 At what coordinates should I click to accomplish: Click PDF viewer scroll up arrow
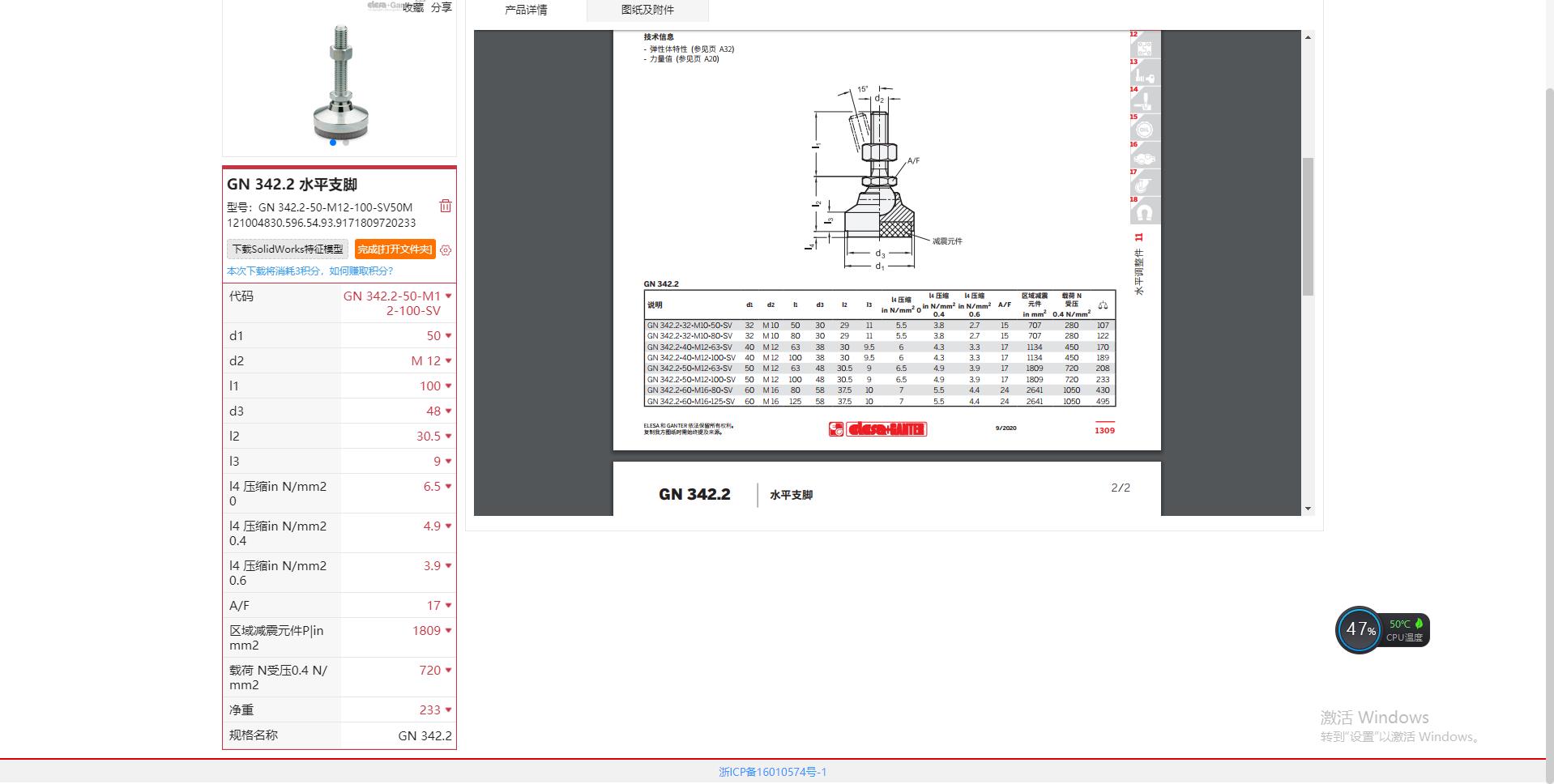pyautogui.click(x=1308, y=37)
